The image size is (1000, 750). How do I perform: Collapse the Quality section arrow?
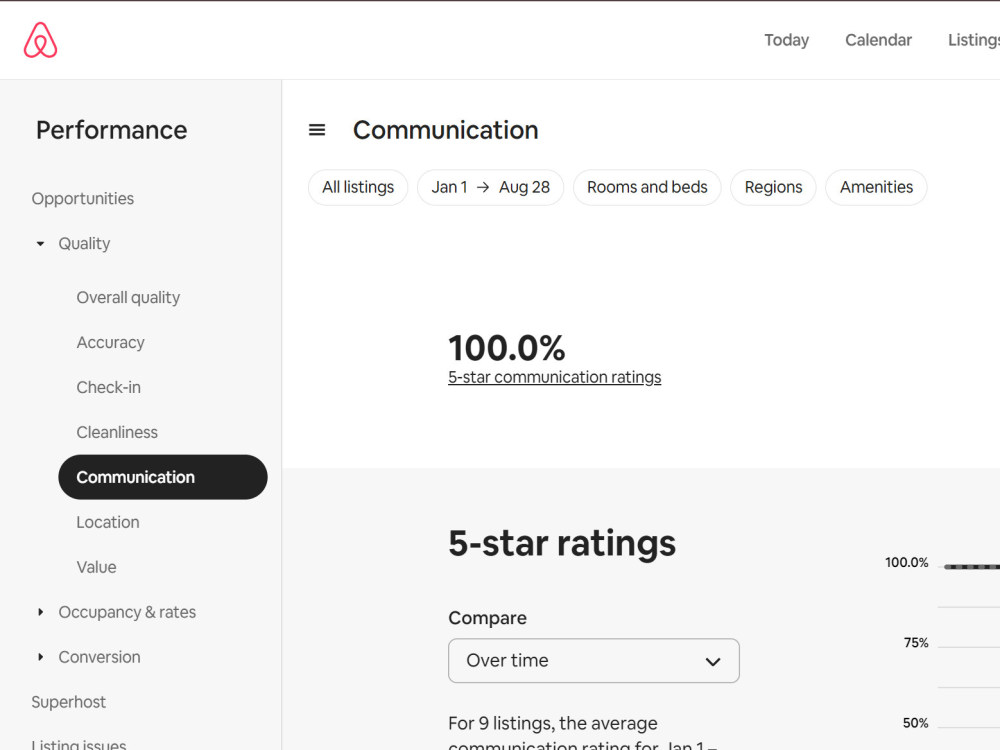coord(40,244)
